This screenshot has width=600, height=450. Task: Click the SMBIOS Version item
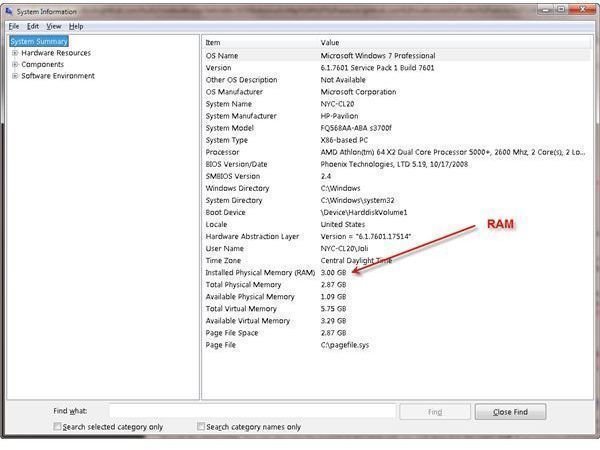click(233, 176)
